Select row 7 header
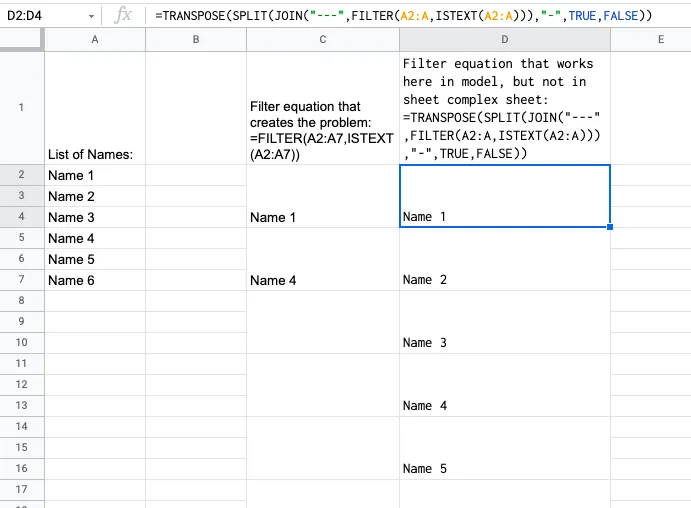Viewport: 691px width, 508px height. pyautogui.click(x=21, y=280)
